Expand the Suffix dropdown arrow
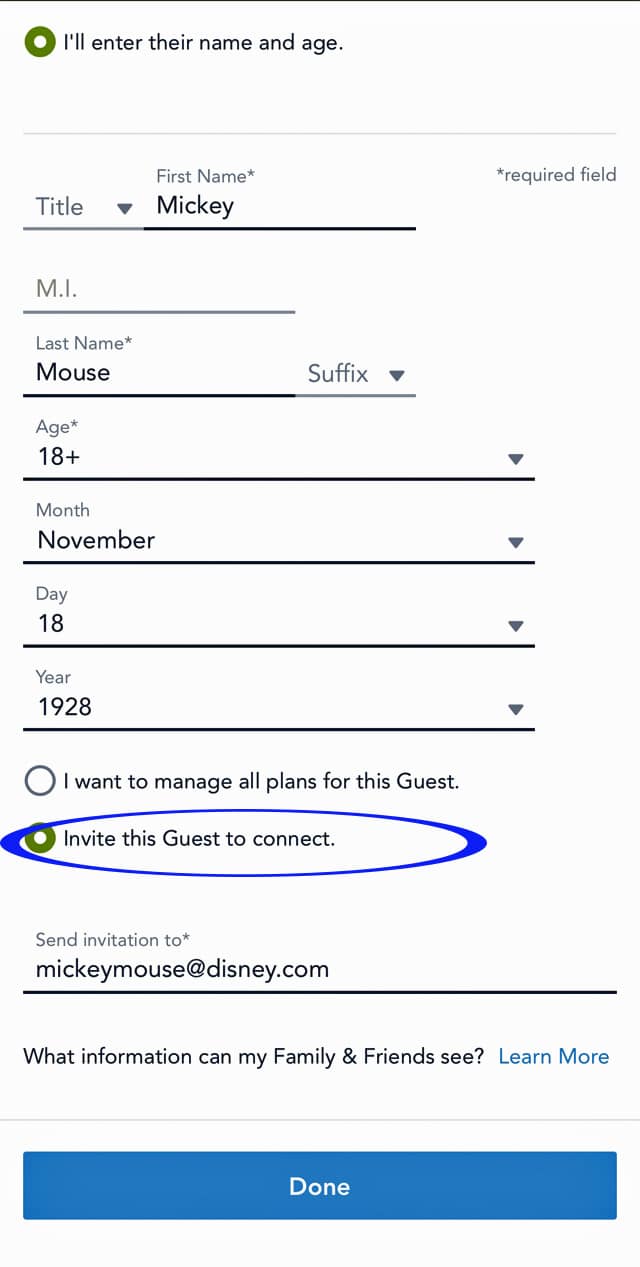Screen dimensions: 640x1267 point(396,376)
